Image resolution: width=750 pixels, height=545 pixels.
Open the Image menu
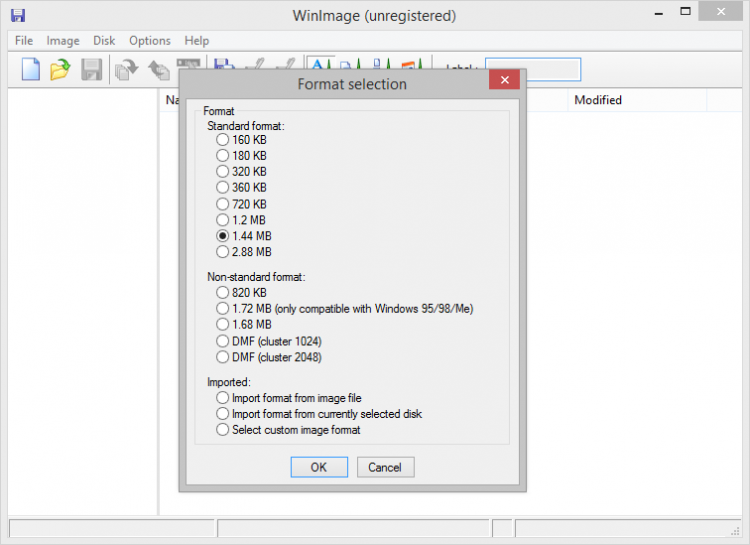tap(63, 41)
